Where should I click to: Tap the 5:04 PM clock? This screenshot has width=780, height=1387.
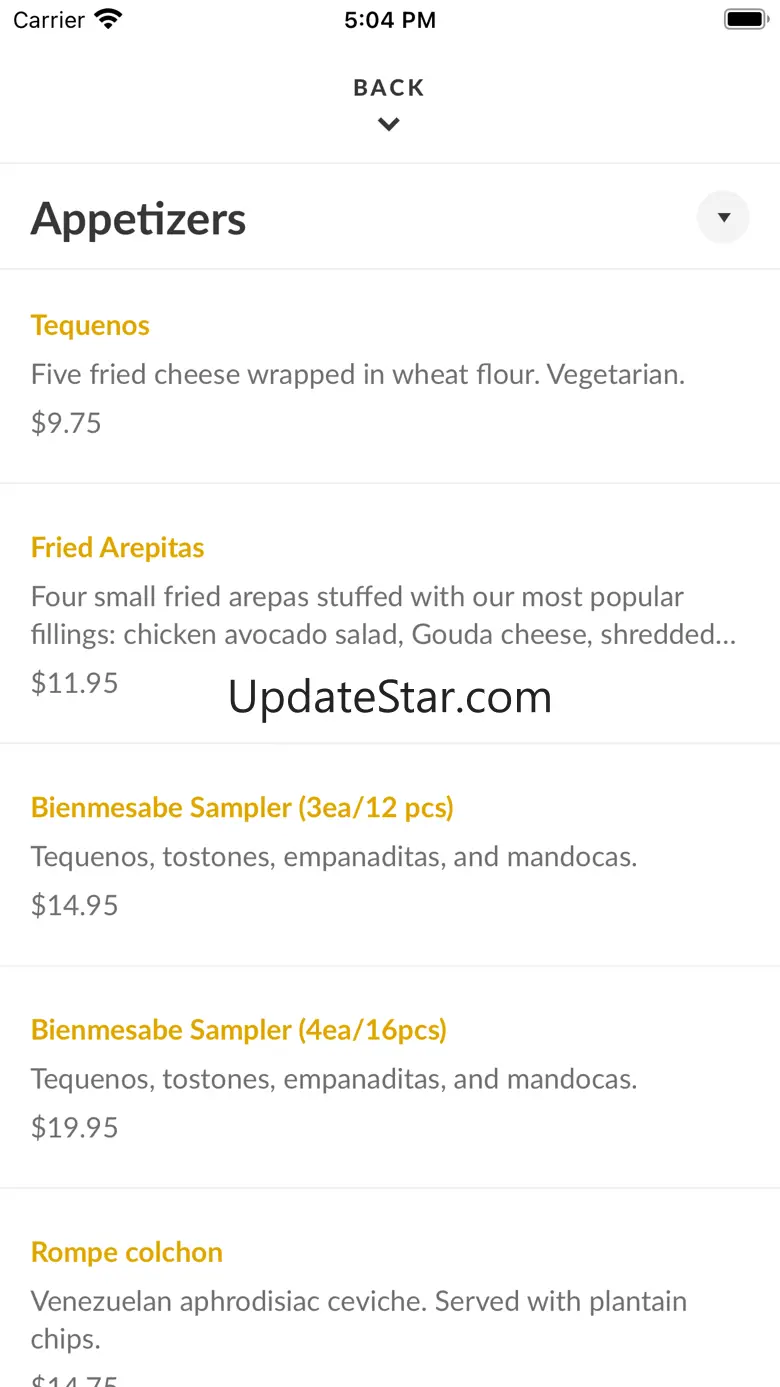[389, 20]
